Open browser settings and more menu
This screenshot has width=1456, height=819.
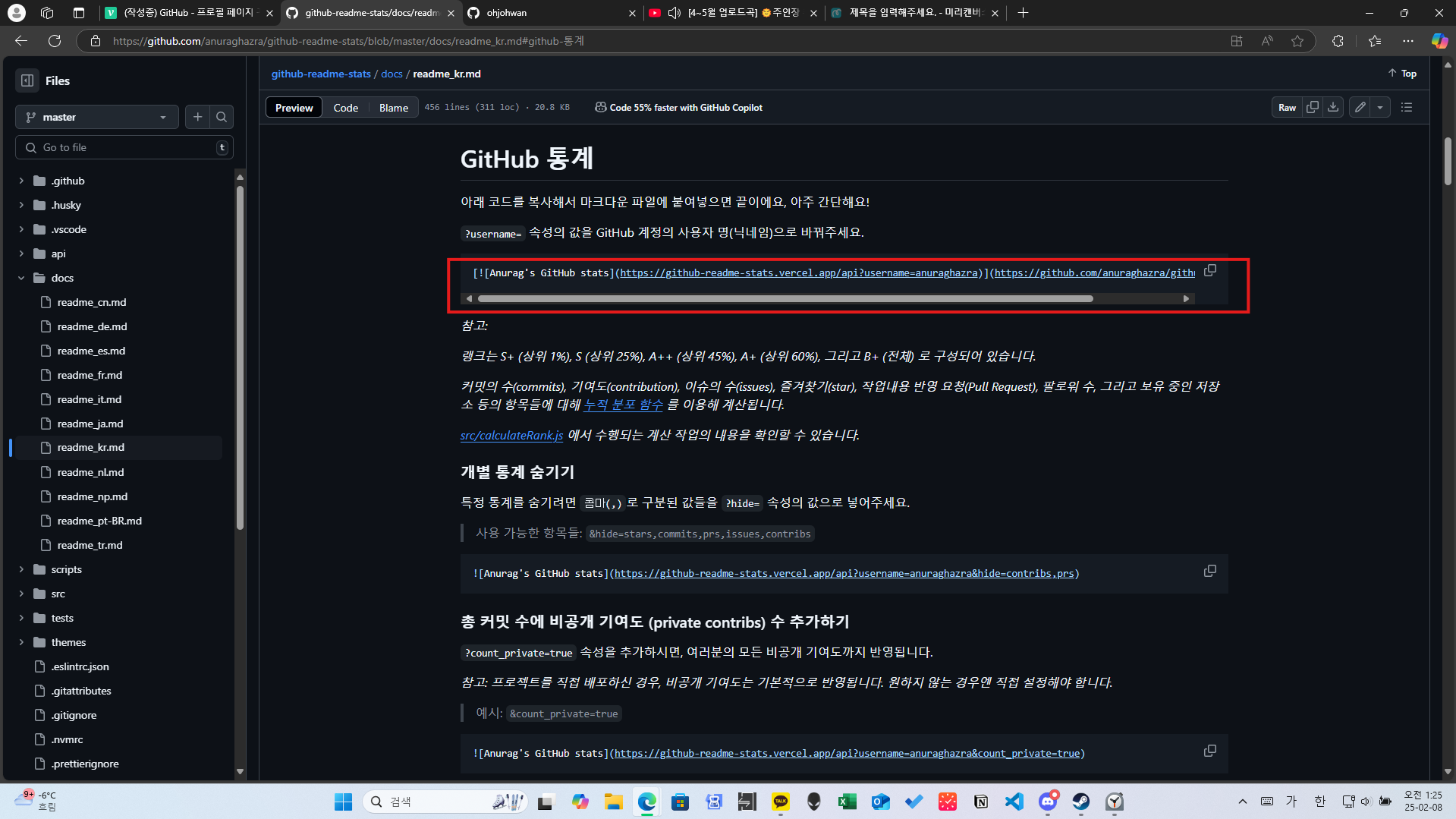pos(1408,41)
